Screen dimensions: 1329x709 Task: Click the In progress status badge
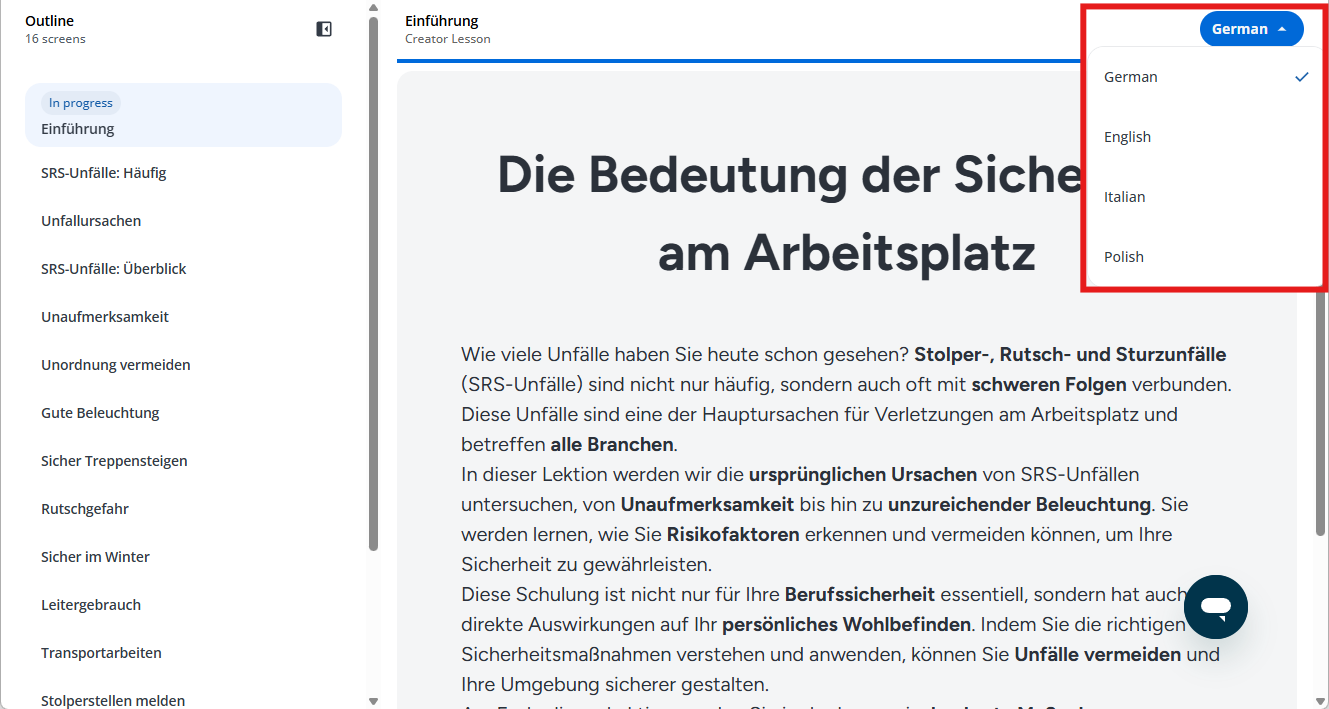tap(81, 103)
